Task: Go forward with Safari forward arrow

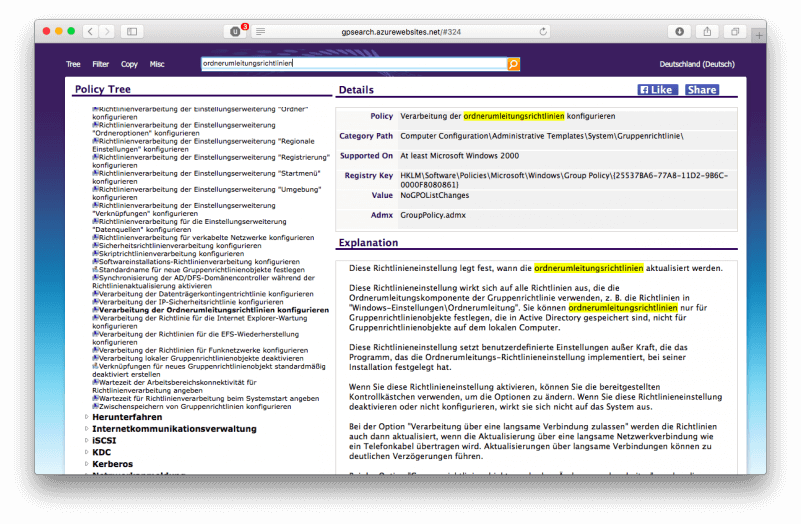Action: point(107,32)
